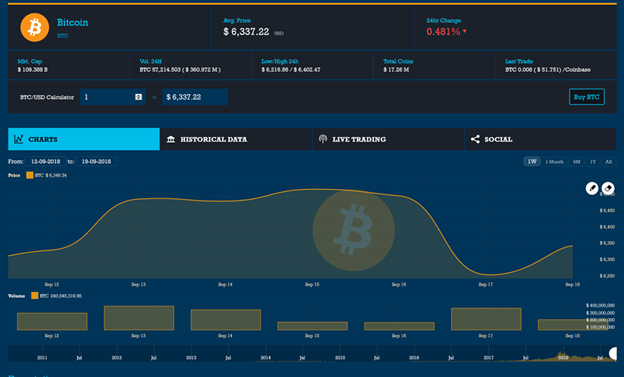Switch the chart range to All
Viewport: 624px width, 377px height.
tap(608, 162)
